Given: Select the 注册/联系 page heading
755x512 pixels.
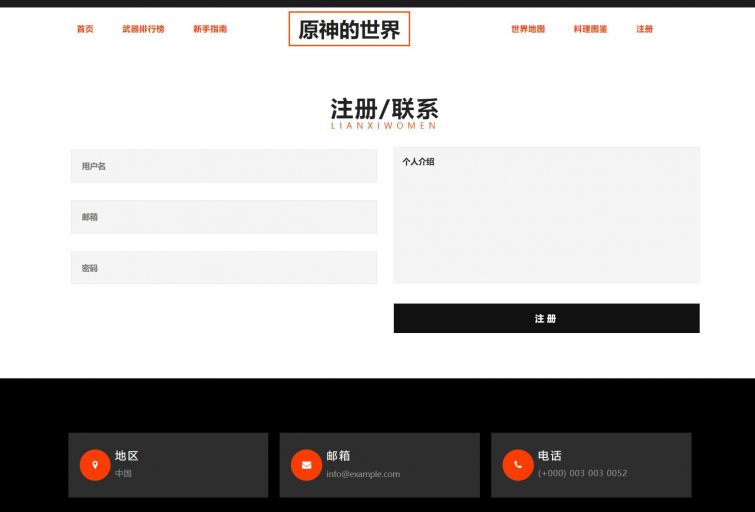Looking at the screenshot, I should click(384, 109).
